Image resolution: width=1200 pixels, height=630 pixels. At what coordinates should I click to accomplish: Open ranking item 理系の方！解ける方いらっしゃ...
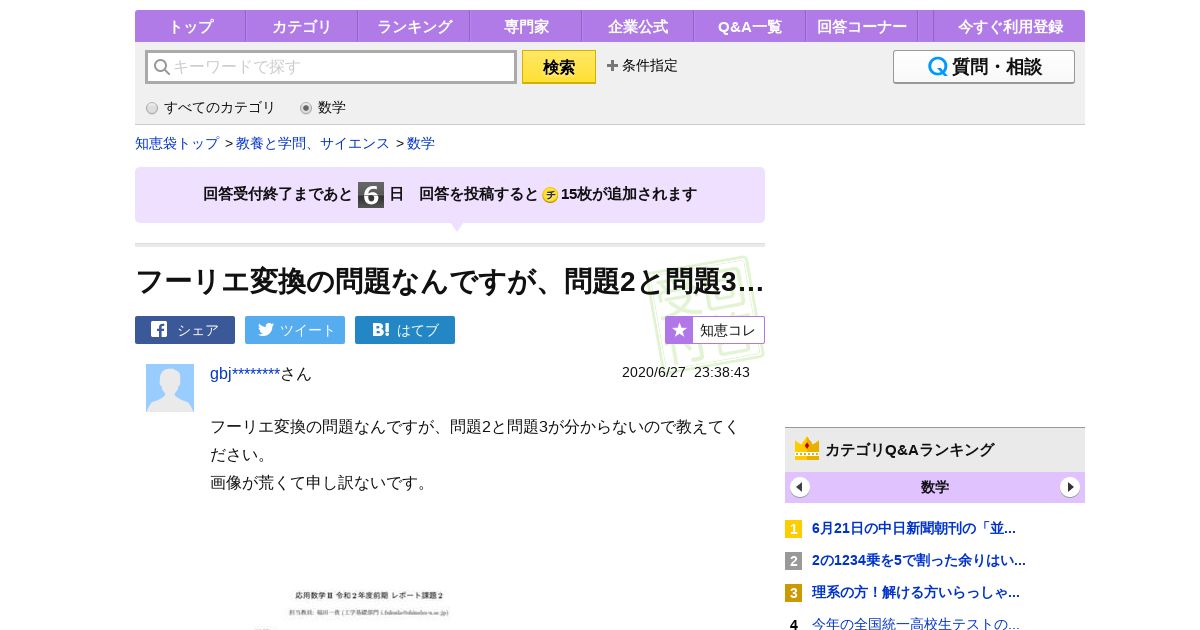coord(916,592)
